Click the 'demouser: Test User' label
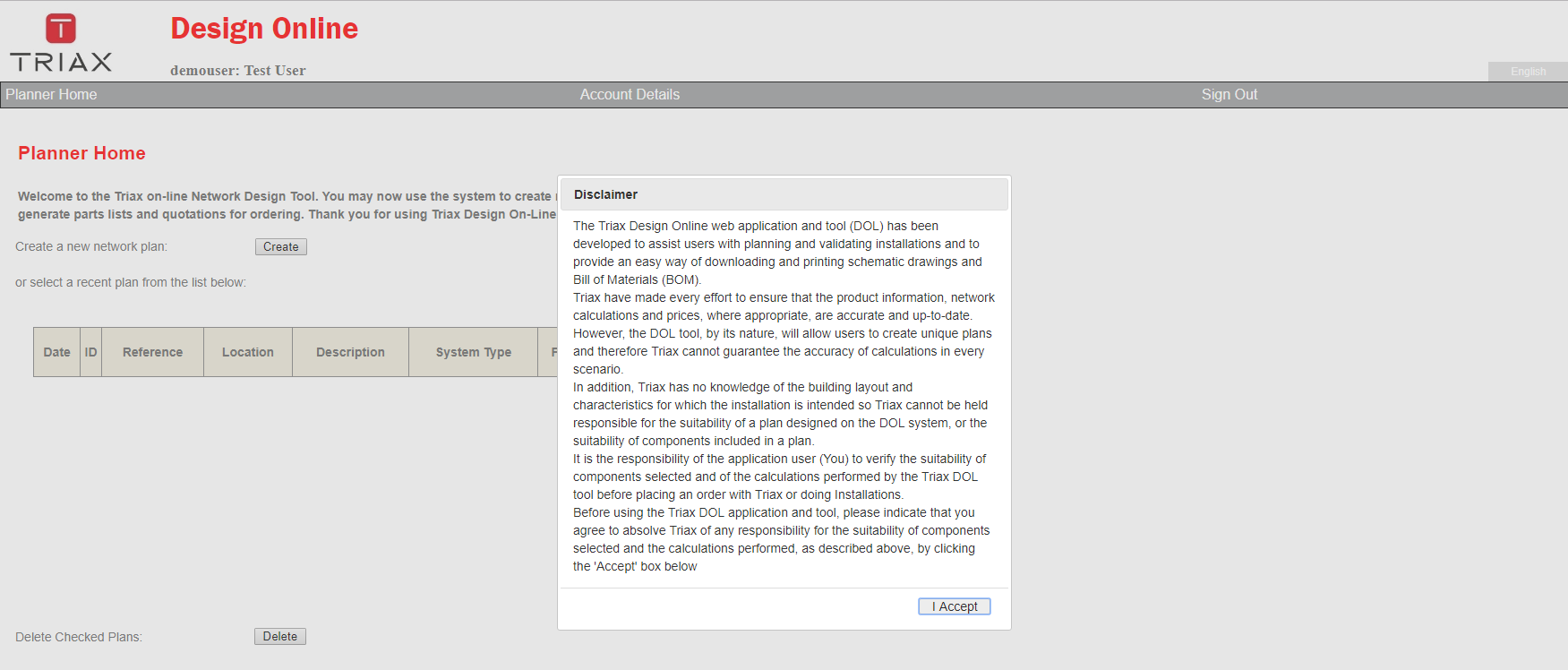Screen dimensions: 1568x670 [238, 71]
